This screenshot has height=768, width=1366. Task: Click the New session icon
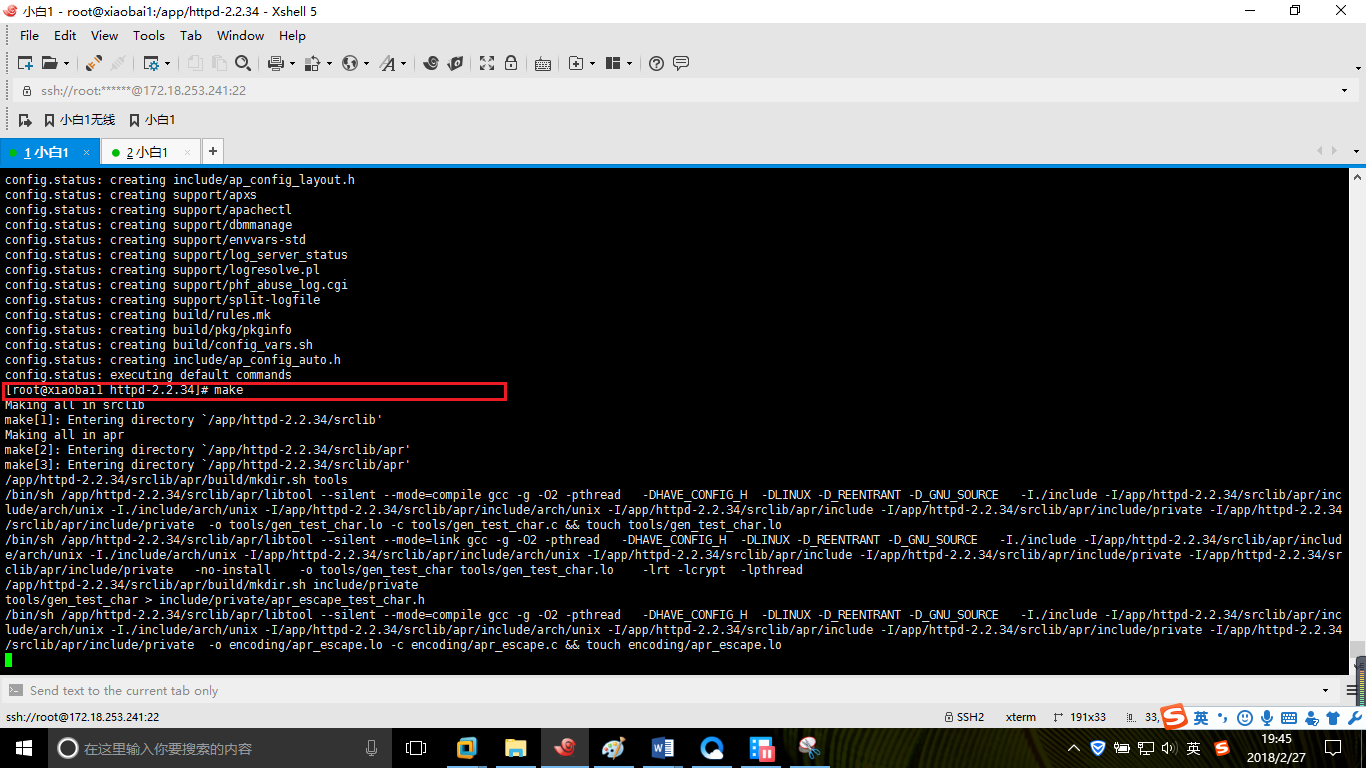tap(26, 63)
